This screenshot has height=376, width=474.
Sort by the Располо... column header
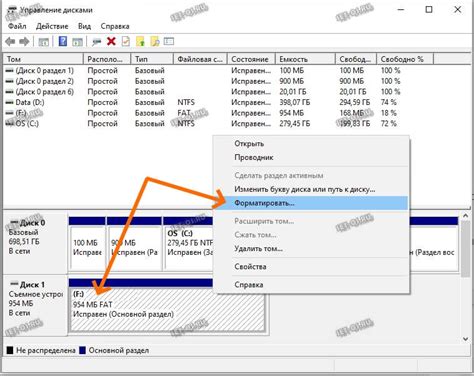(x=107, y=59)
